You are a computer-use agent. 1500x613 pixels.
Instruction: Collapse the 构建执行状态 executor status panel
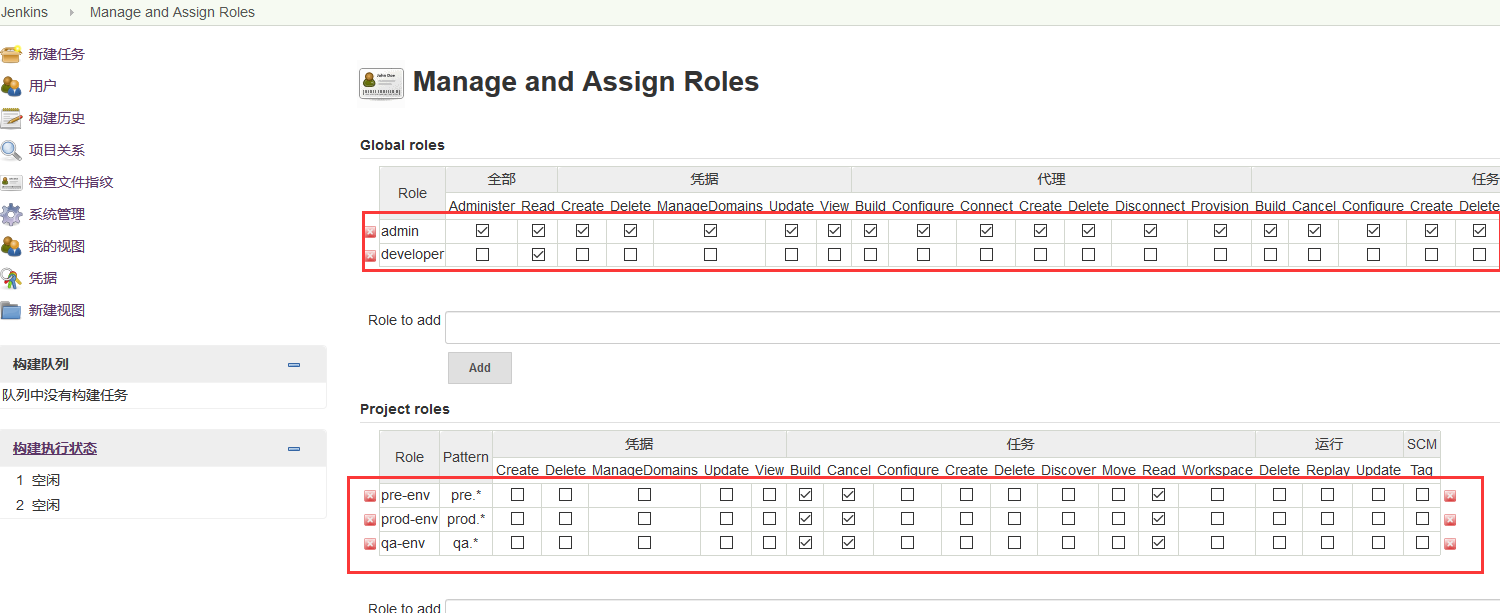[294, 449]
